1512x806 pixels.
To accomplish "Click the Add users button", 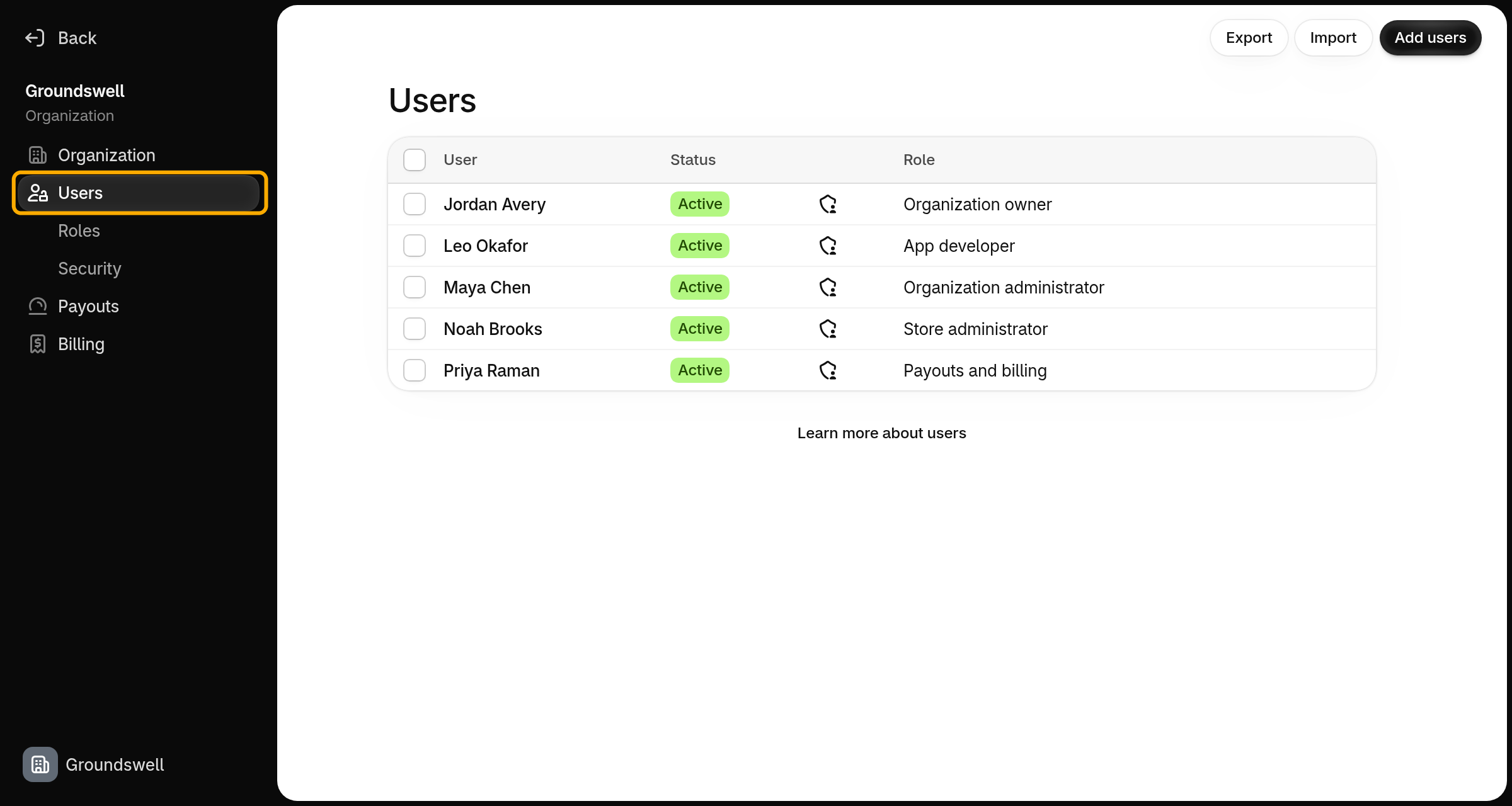I will tap(1430, 38).
